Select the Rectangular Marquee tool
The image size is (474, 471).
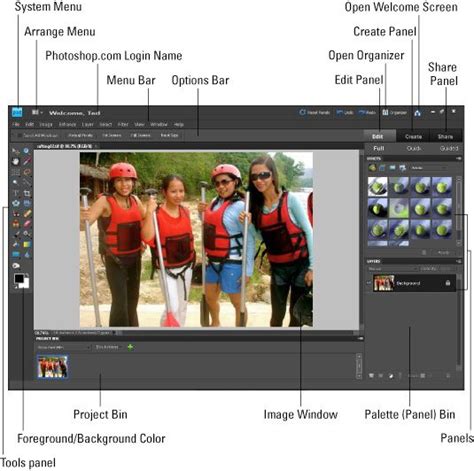click(16, 172)
